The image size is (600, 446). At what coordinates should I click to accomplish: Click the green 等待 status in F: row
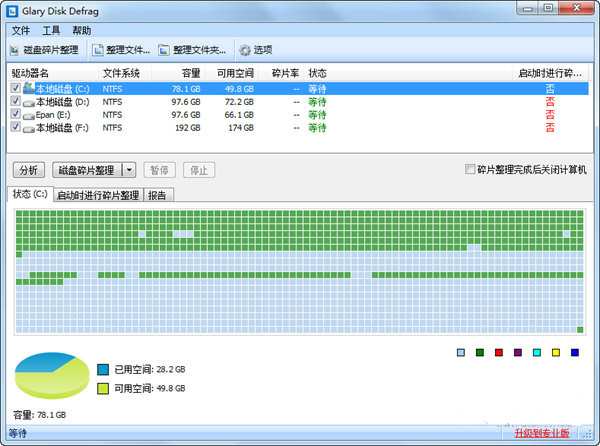point(317,128)
